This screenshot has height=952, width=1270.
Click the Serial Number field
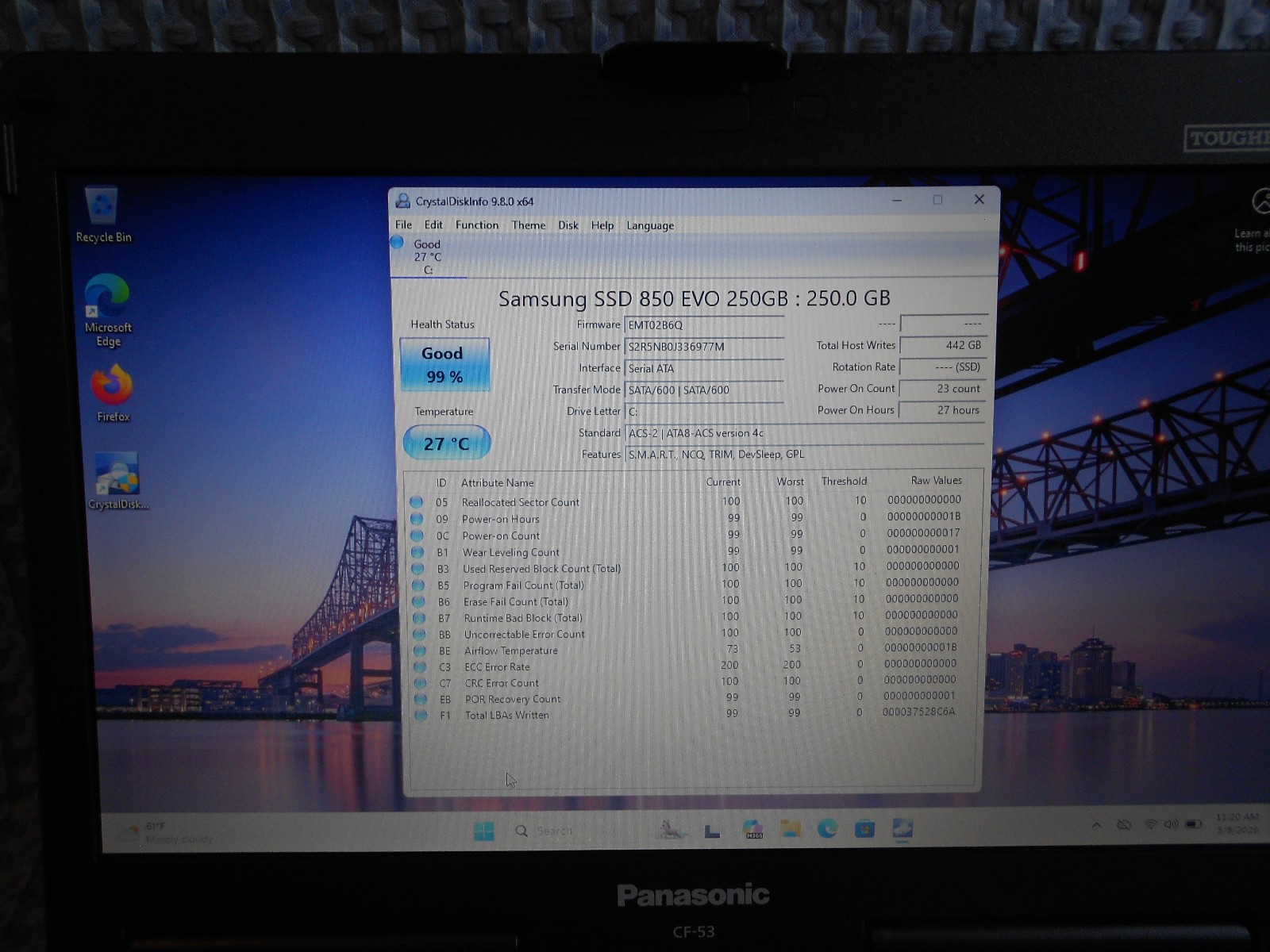click(x=704, y=347)
